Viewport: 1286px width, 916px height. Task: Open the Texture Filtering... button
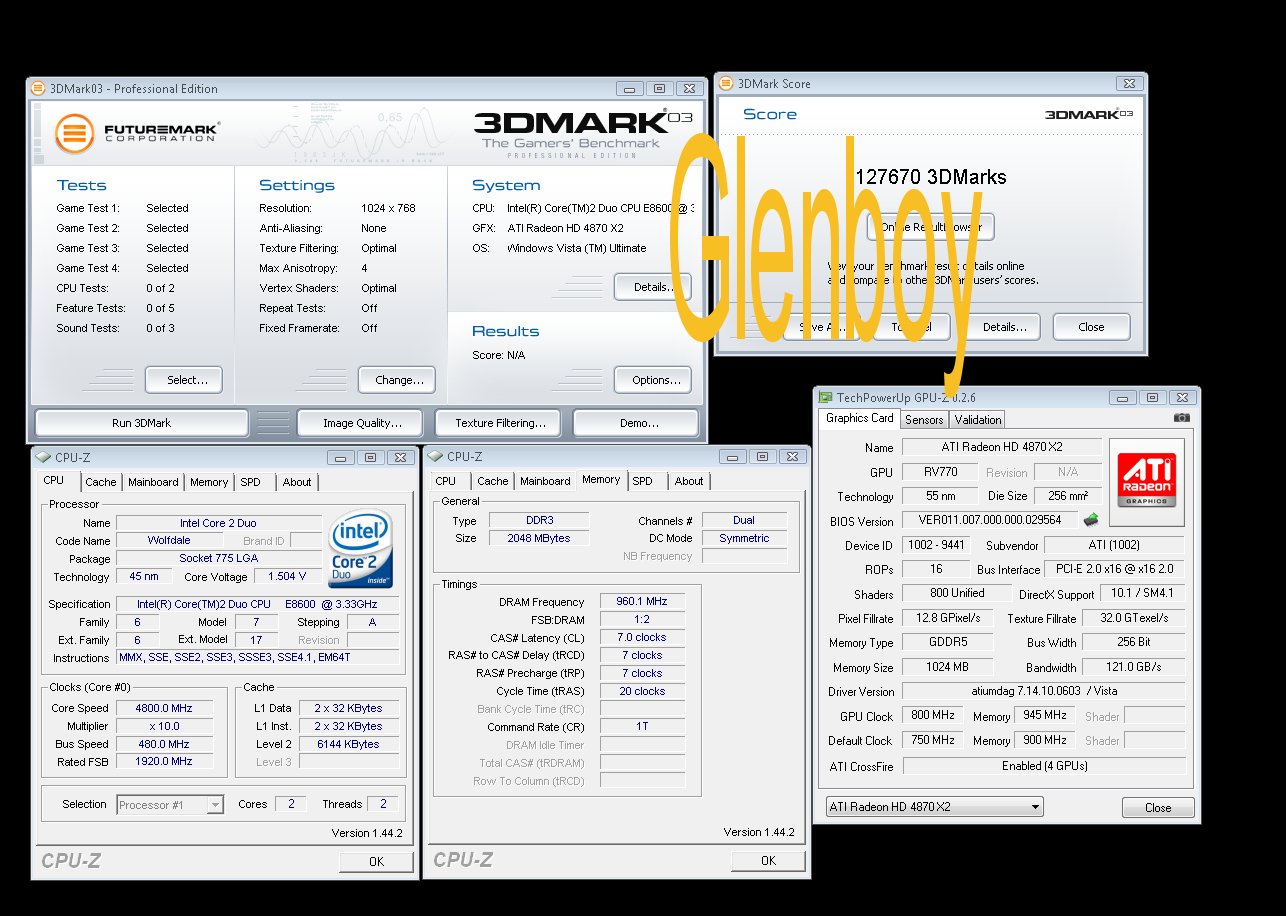(x=500, y=423)
